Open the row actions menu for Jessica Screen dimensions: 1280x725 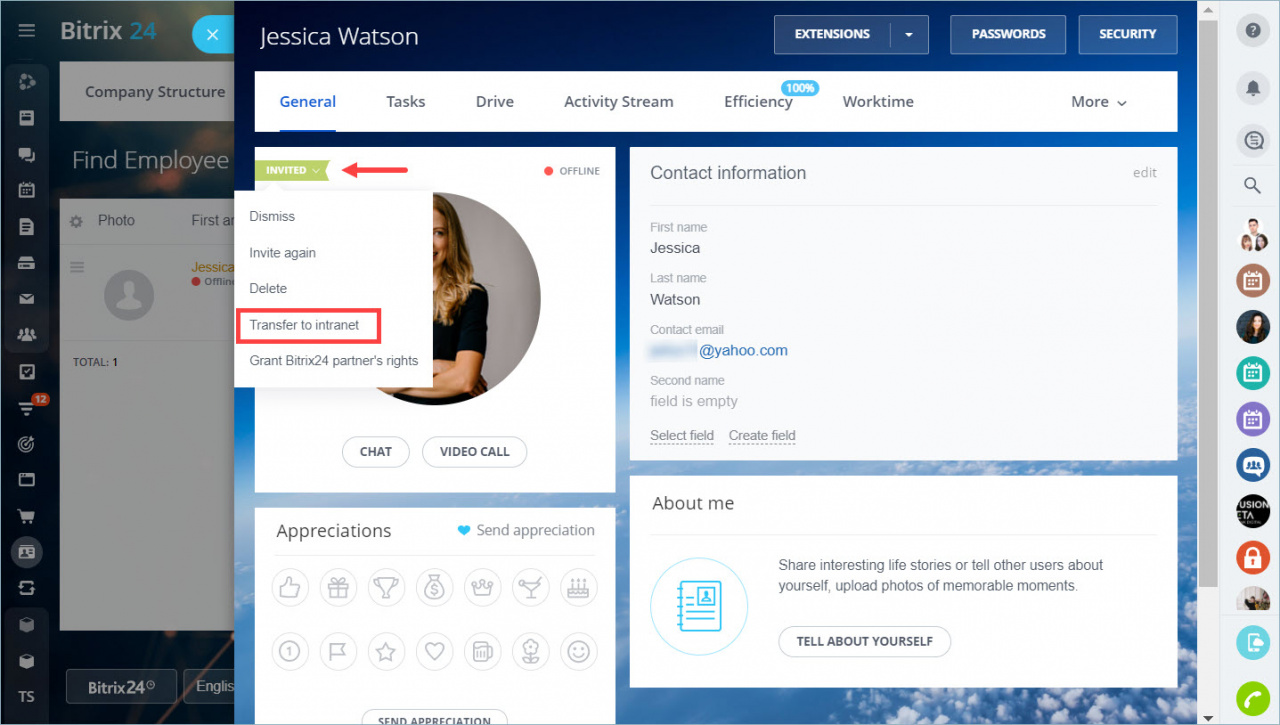[77, 268]
